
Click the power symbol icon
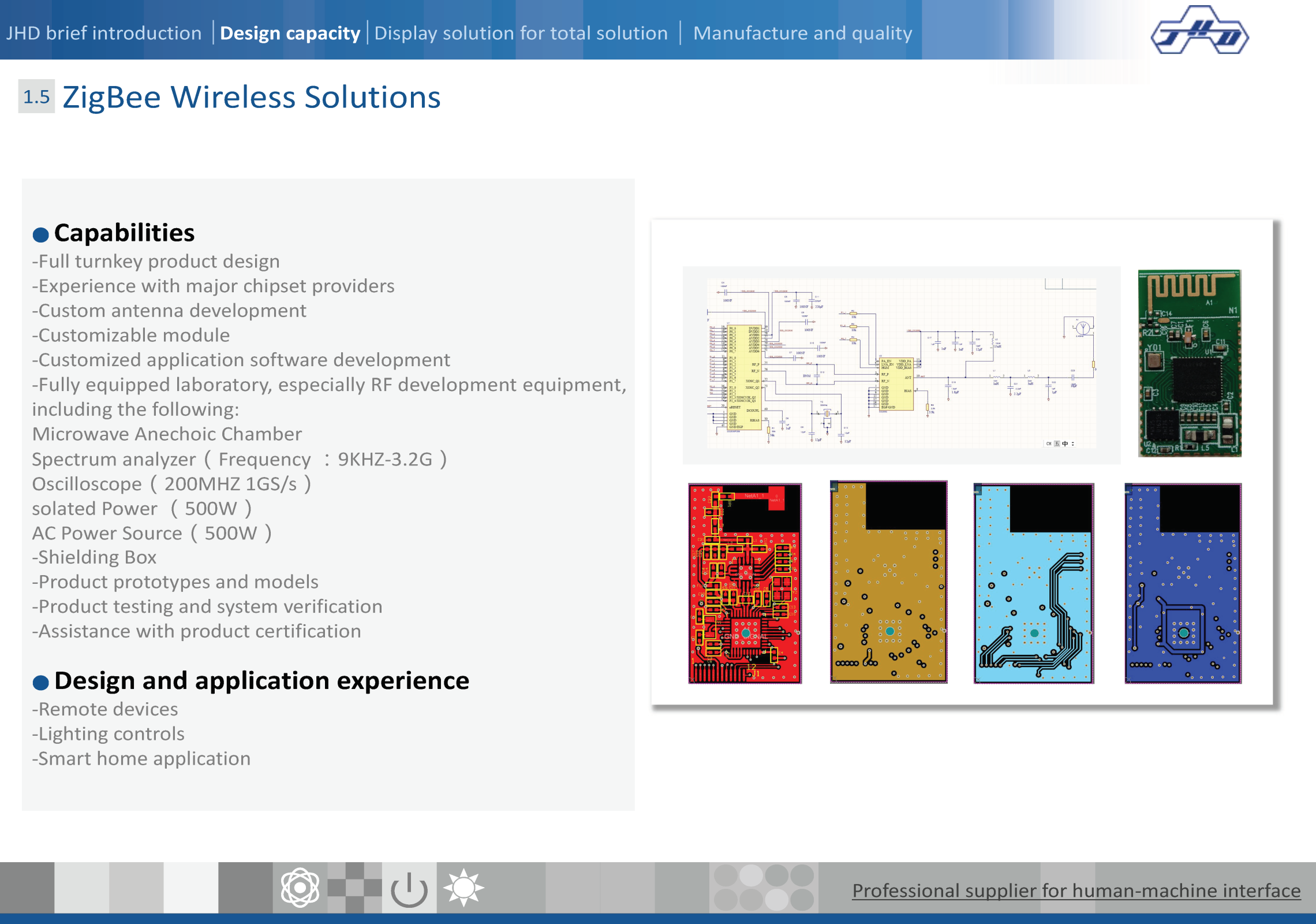tap(409, 889)
